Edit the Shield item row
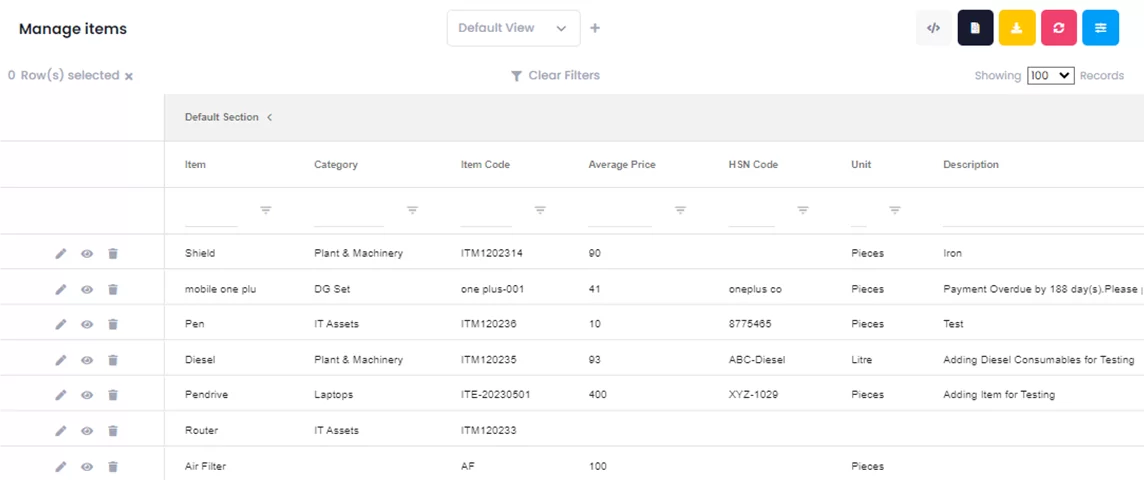This screenshot has width=1144, height=480. click(61, 254)
